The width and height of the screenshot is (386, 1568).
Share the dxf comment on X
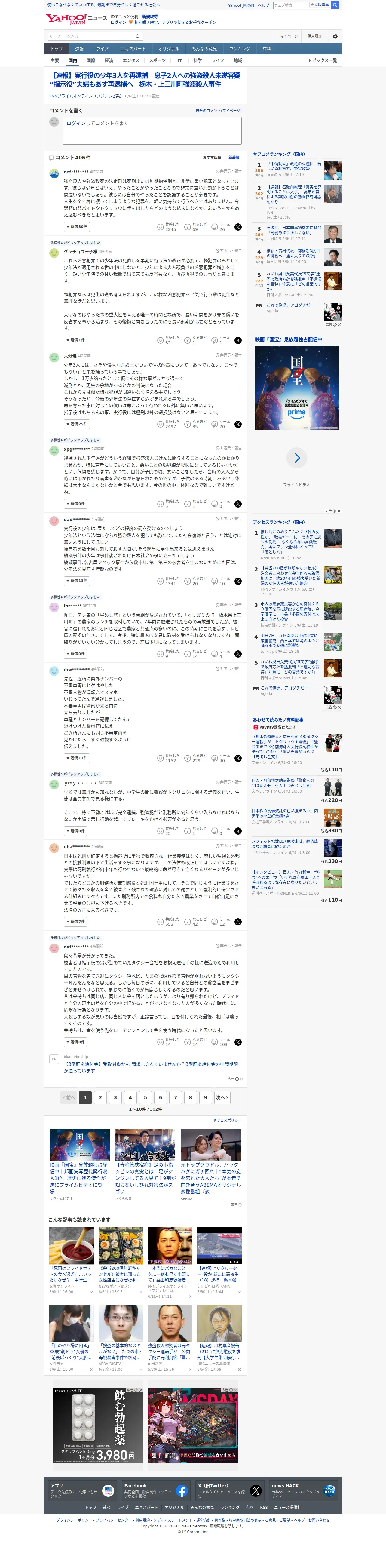(x=238, y=1042)
